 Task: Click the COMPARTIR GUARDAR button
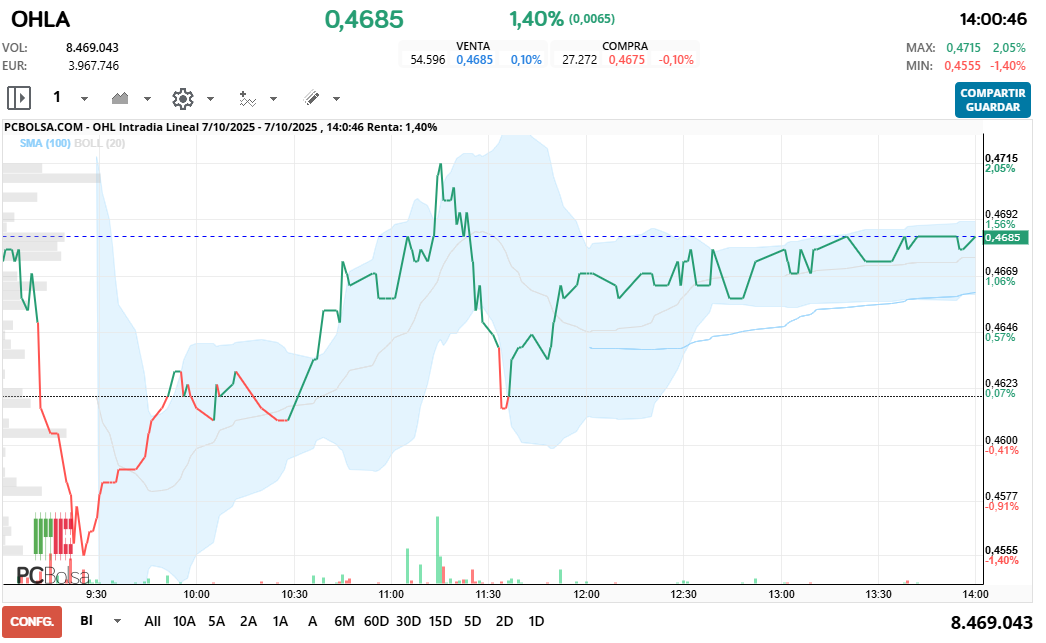coord(992,100)
